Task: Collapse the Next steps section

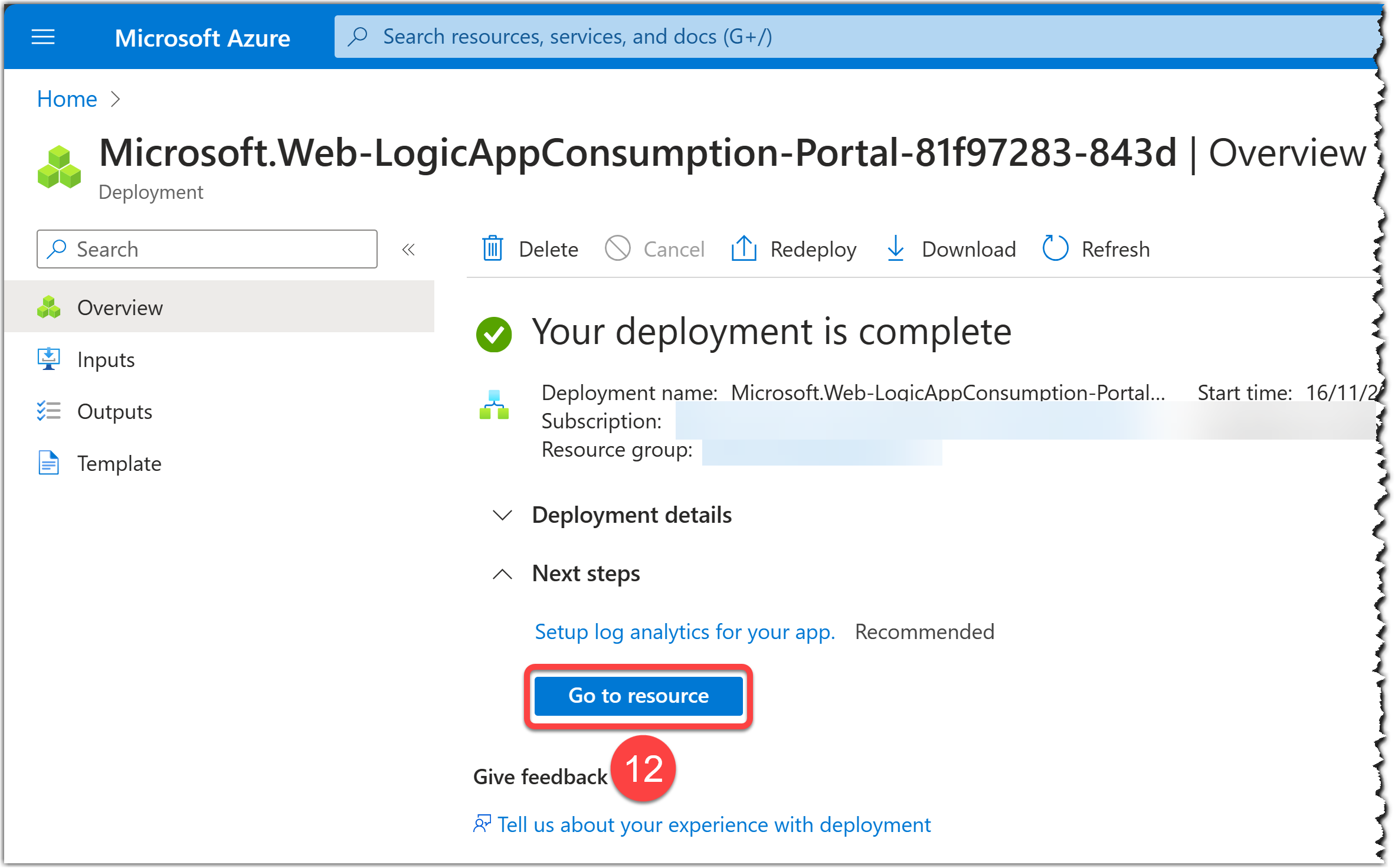Action: point(502,574)
